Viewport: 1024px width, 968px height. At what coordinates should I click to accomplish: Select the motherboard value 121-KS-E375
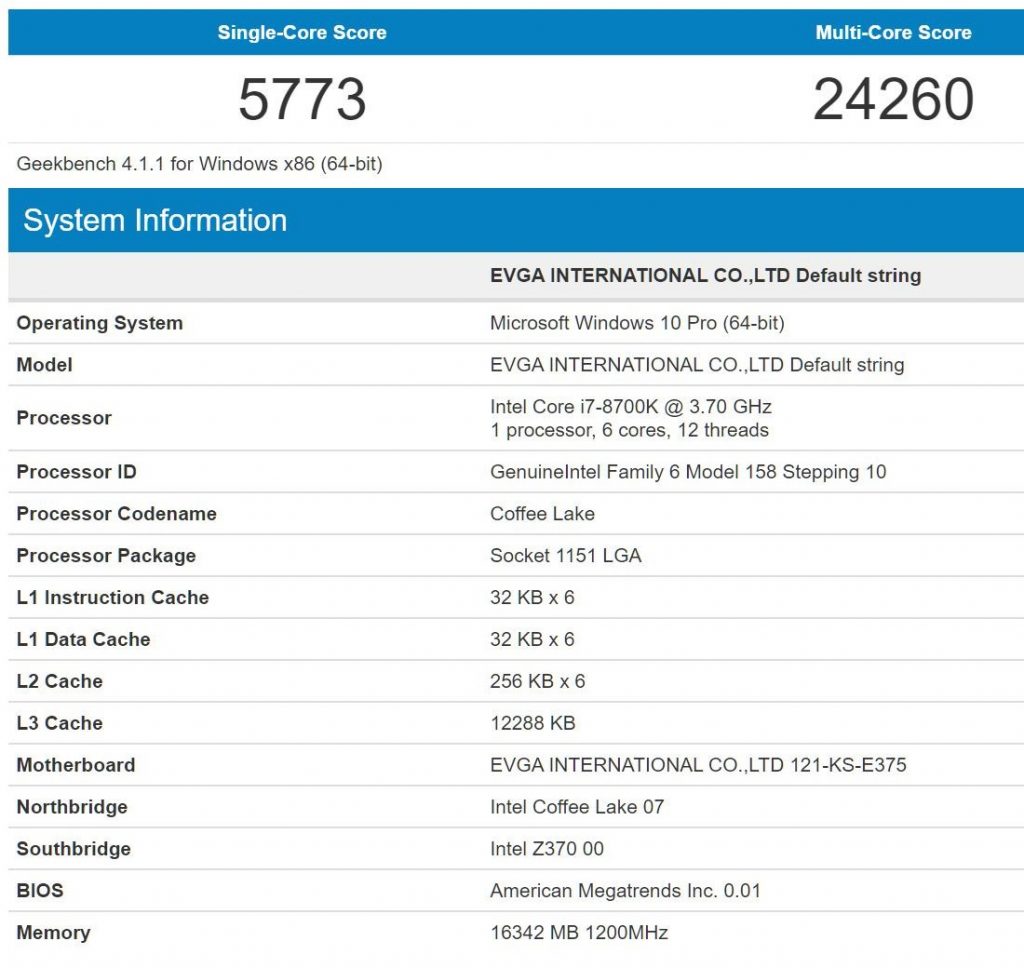[x=698, y=765]
